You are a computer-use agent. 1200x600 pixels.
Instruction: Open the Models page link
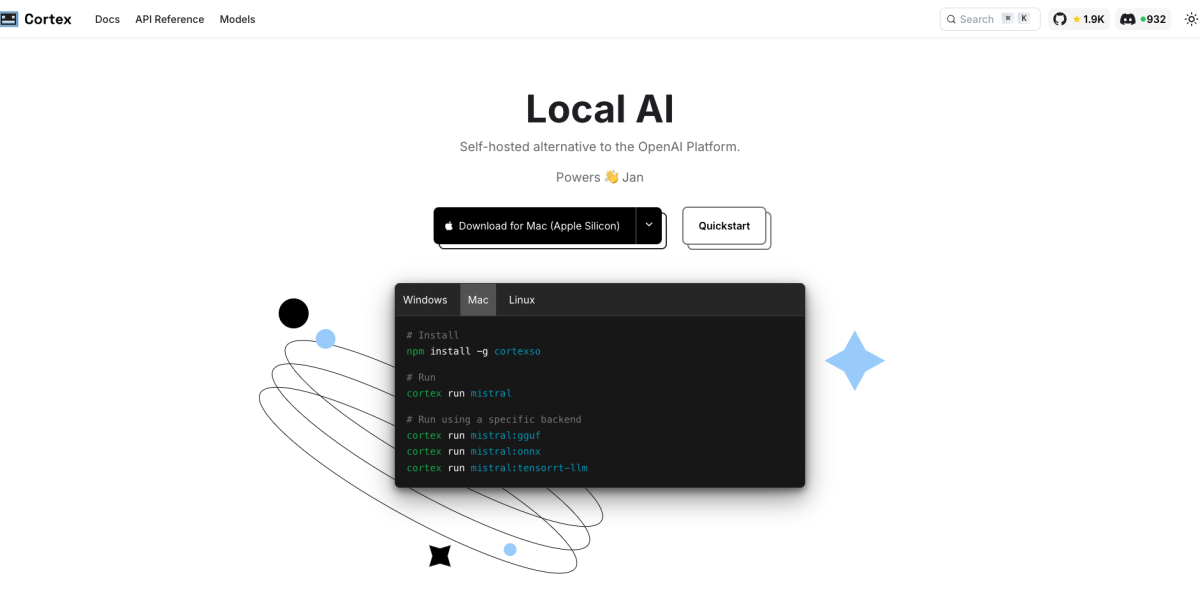coord(237,19)
